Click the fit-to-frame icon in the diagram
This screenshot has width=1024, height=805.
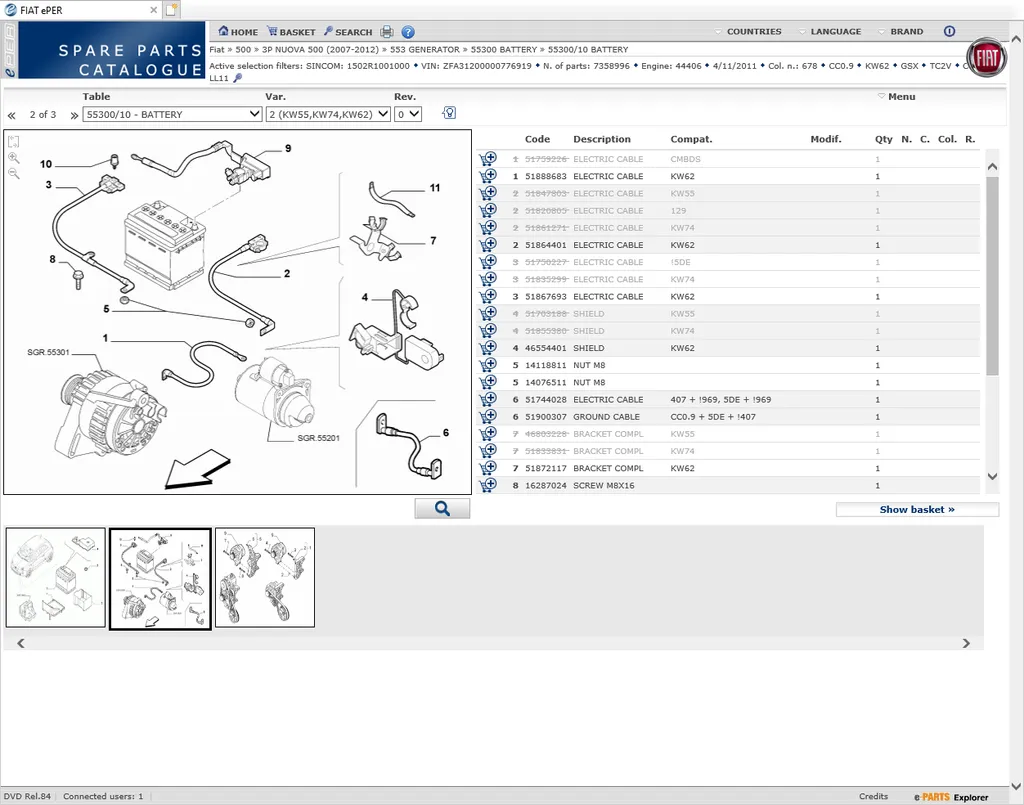pyautogui.click(x=14, y=142)
